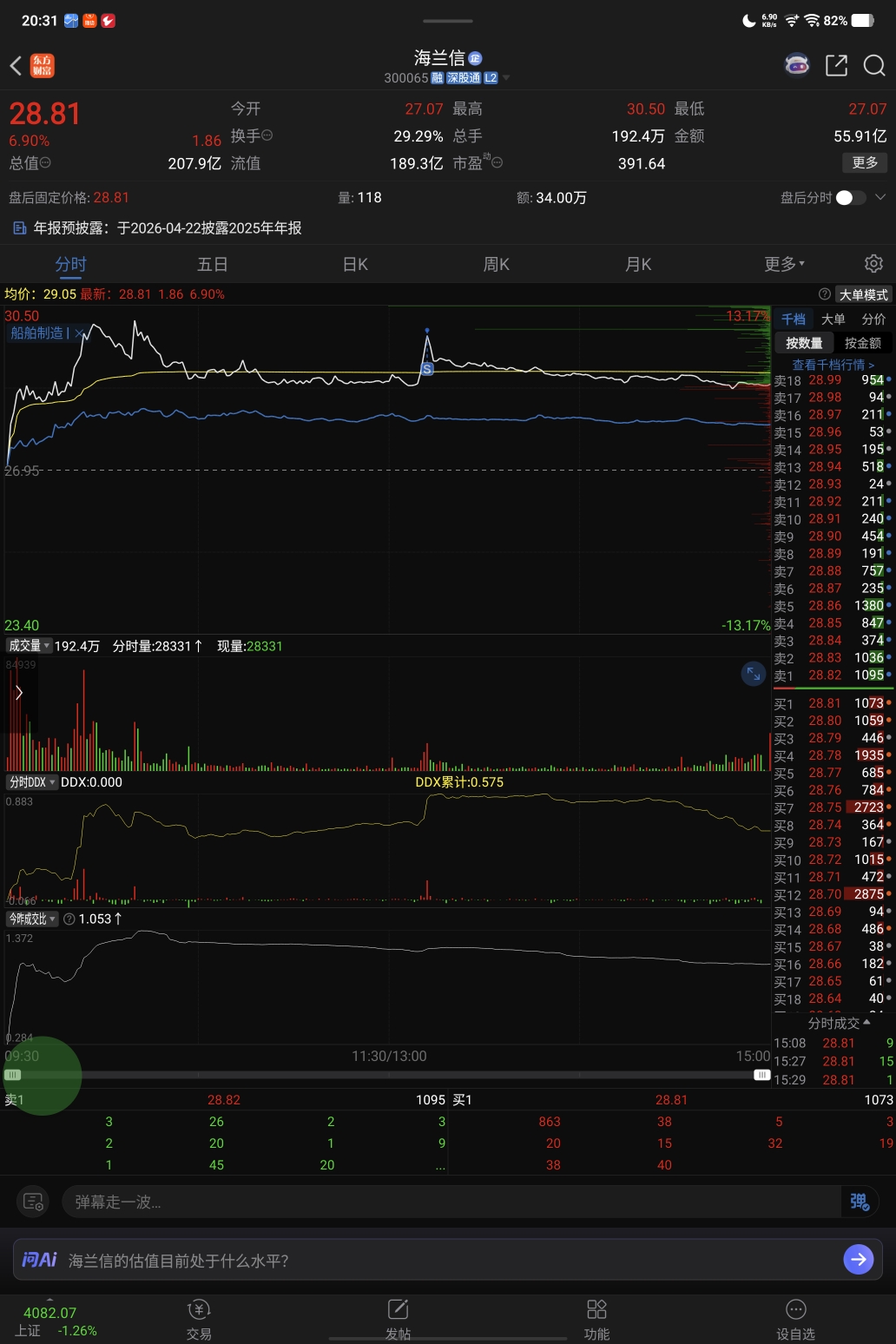The image size is (896, 1344).
Task: Select 买12 28.70 order row
Action: tap(833, 894)
